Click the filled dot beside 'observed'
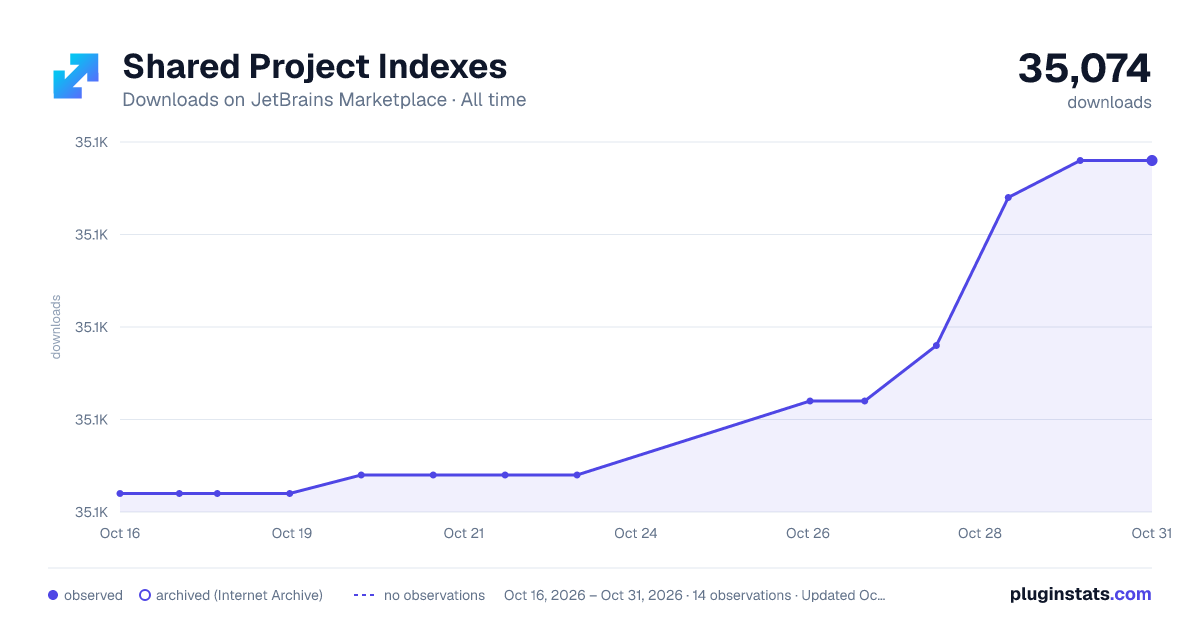 pyautogui.click(x=53, y=595)
